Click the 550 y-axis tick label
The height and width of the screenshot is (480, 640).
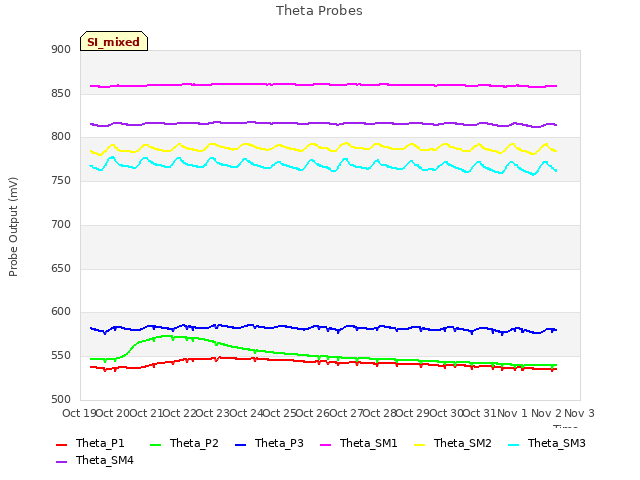pyautogui.click(x=61, y=356)
